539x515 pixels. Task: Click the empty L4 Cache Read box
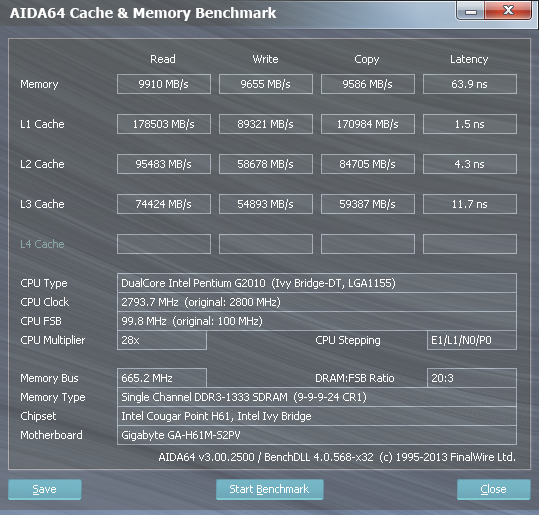pos(164,244)
